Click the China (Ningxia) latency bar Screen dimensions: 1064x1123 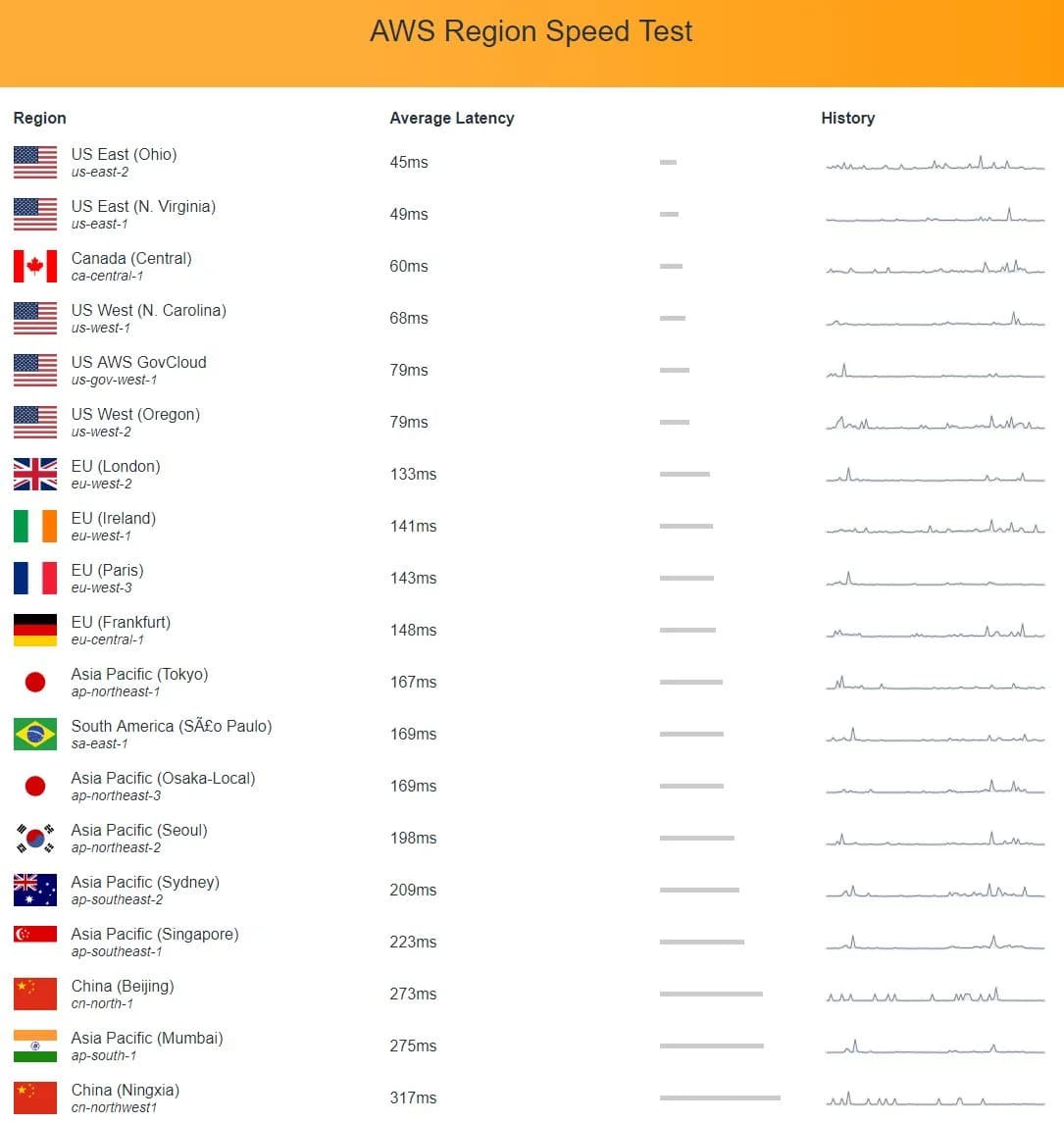pos(720,1097)
